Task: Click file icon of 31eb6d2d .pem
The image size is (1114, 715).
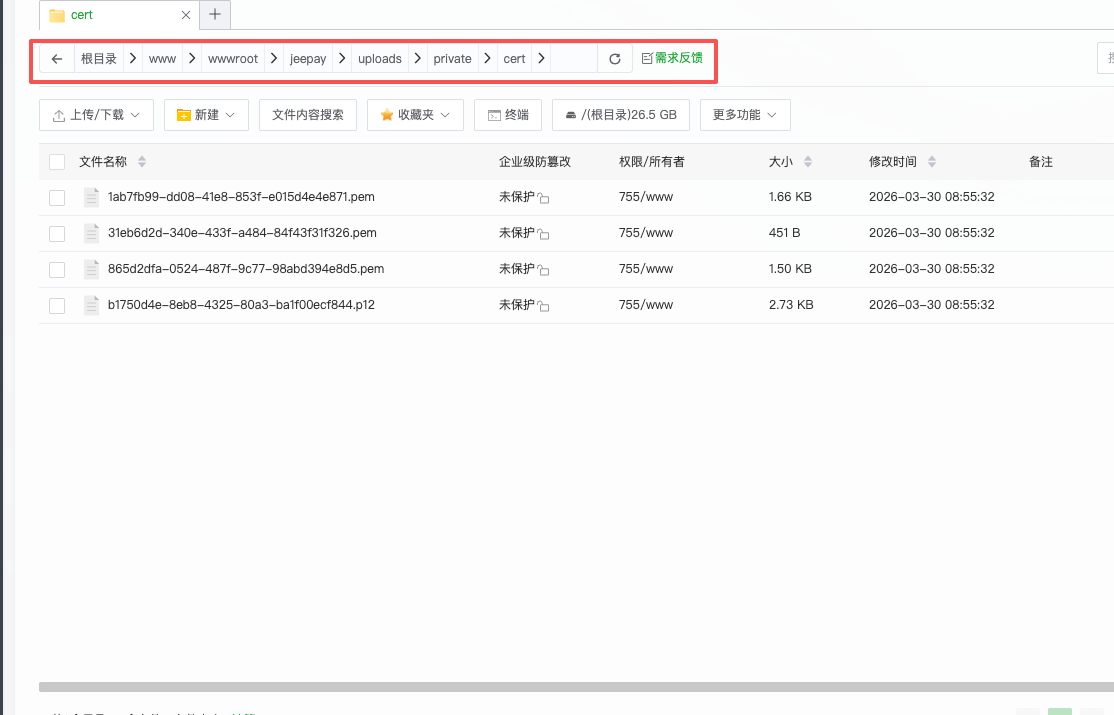Action: [x=91, y=233]
